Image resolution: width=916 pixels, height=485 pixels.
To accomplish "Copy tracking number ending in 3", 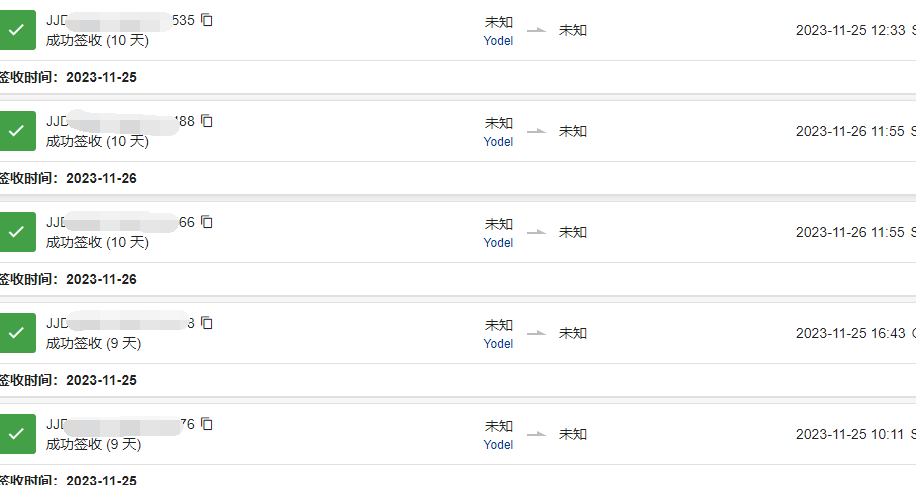I will [x=207, y=323].
